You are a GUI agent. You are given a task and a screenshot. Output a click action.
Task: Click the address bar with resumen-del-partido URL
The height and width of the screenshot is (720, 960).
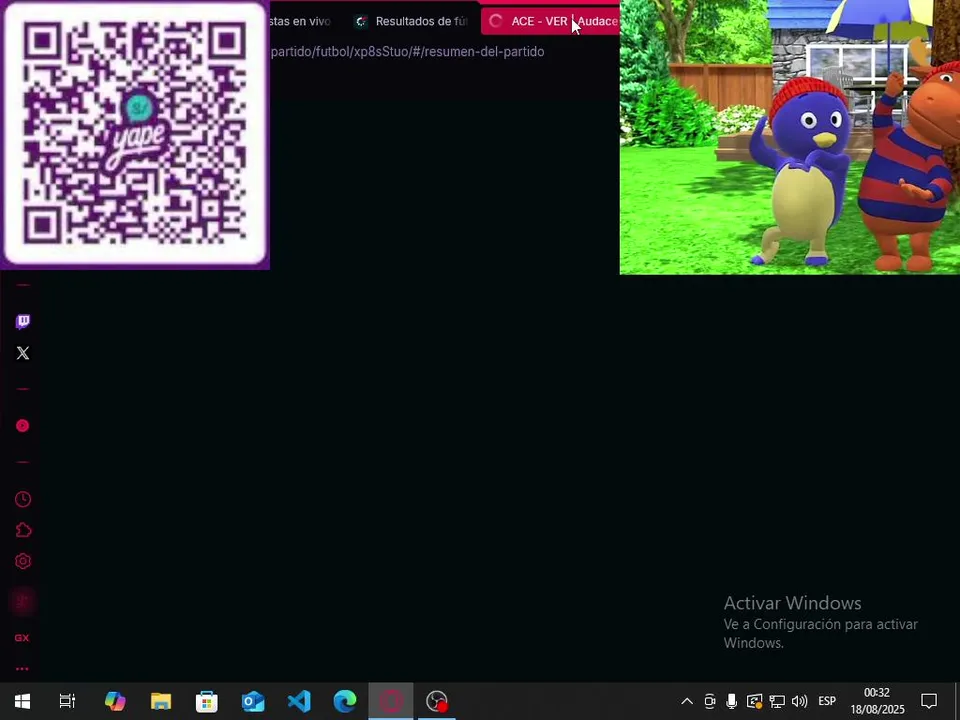click(407, 51)
